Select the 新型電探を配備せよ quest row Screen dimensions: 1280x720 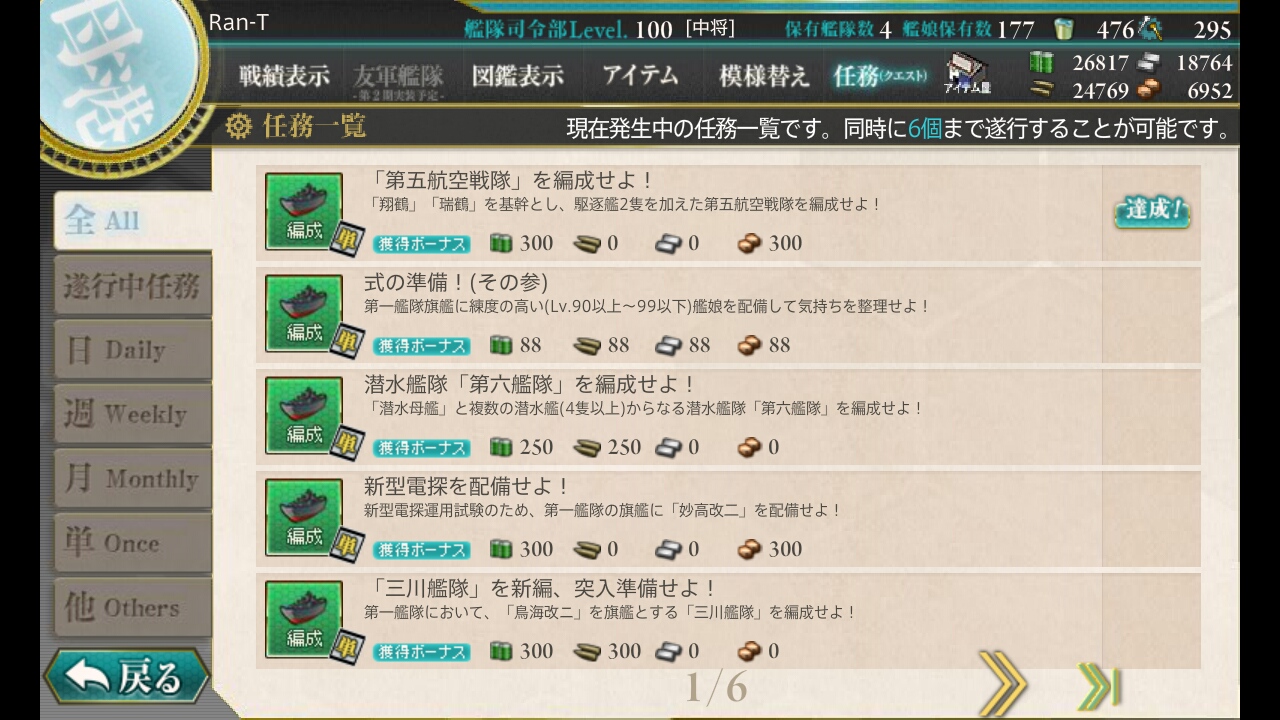point(728,517)
